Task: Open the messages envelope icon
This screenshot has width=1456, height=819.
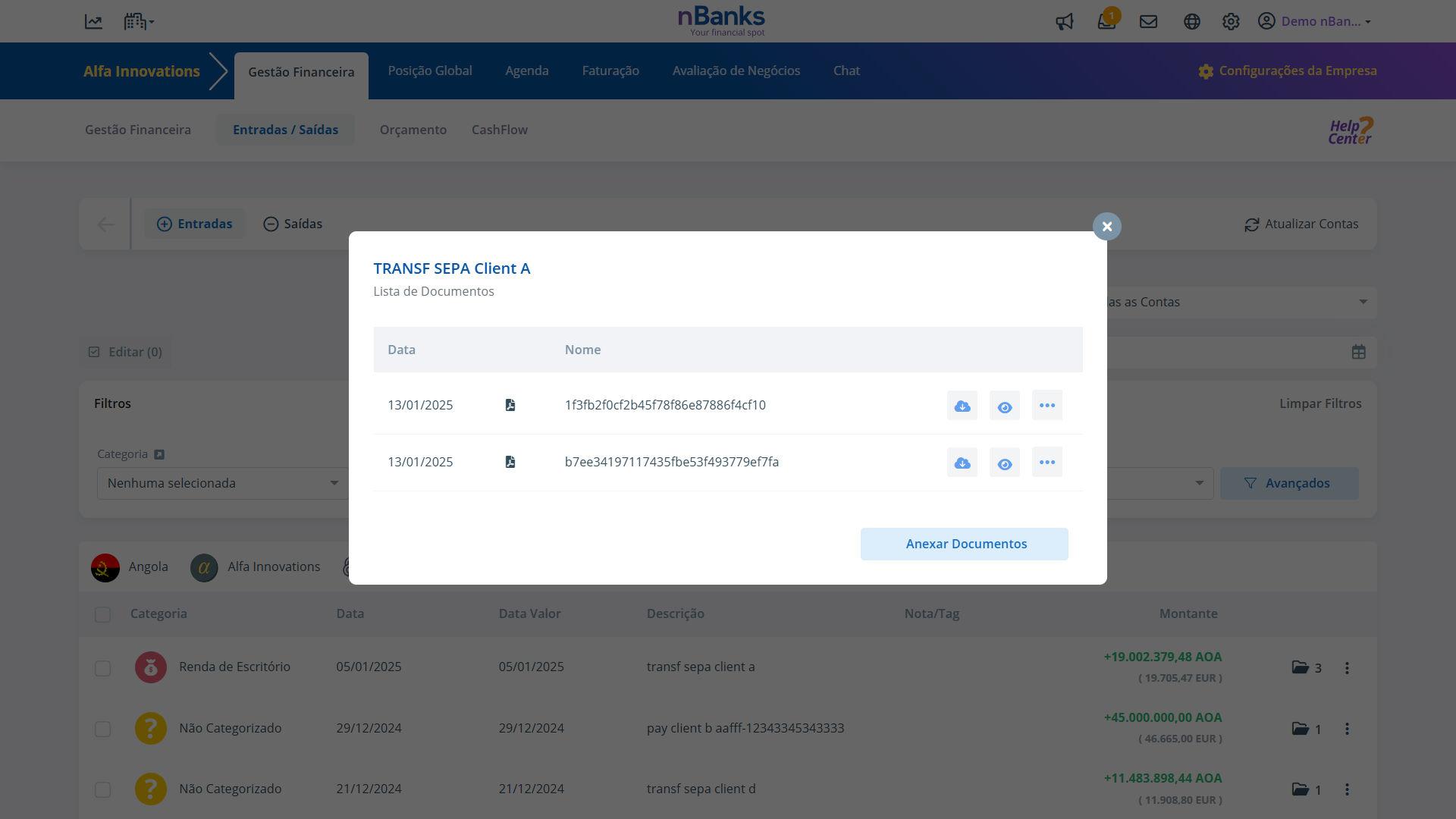Action: [x=1148, y=22]
